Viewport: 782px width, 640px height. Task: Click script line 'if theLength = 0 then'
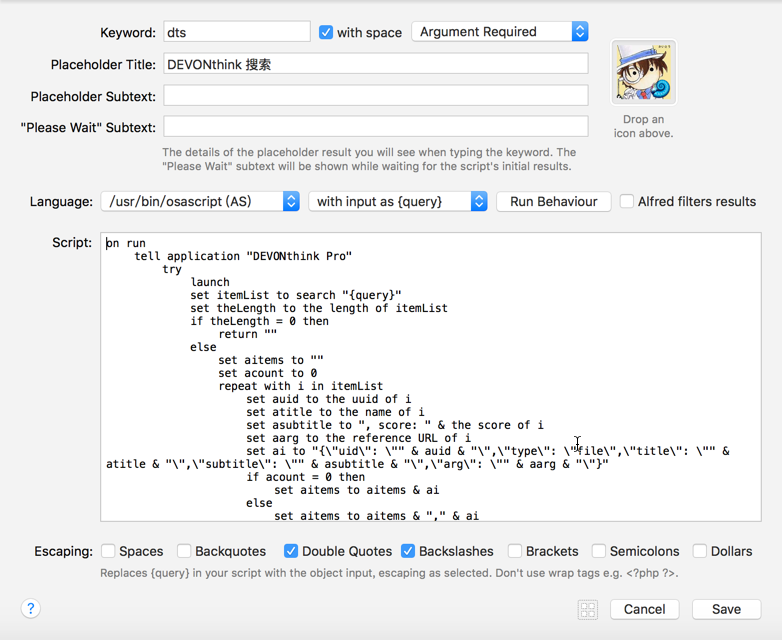coord(259,321)
